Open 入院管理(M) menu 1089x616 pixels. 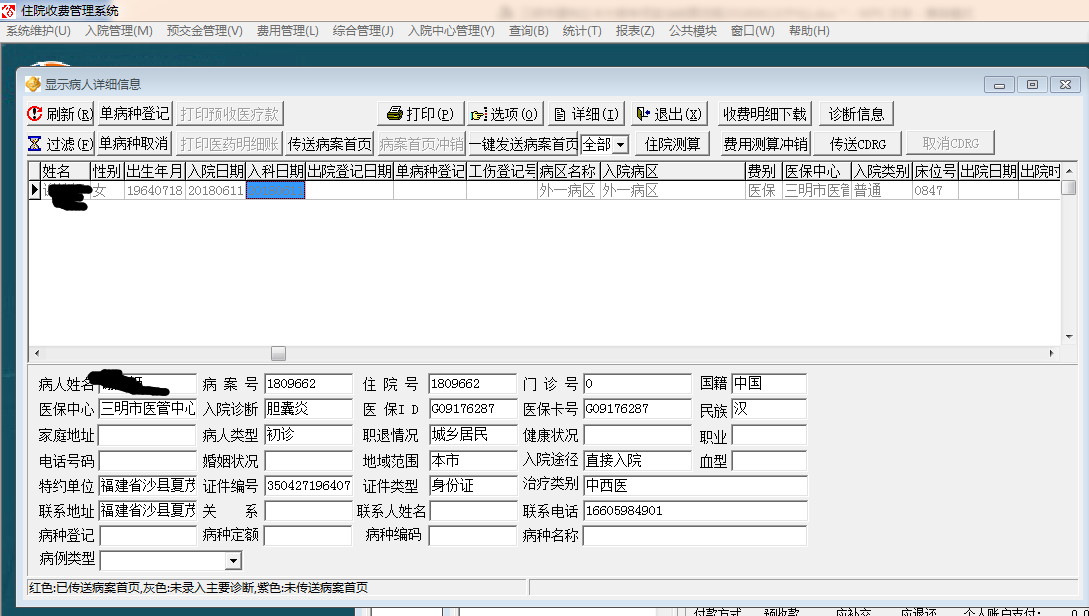point(119,31)
